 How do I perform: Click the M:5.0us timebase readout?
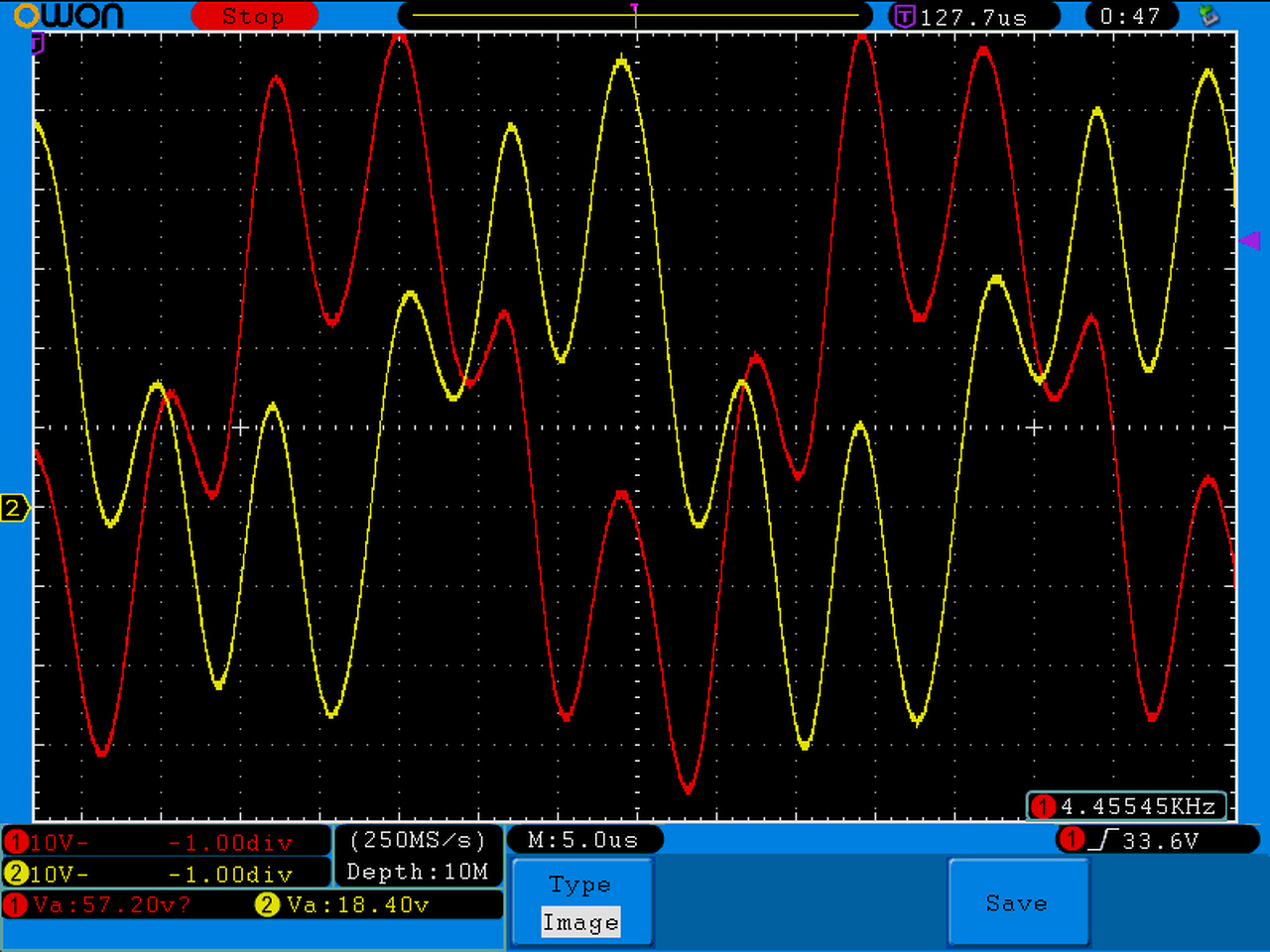tap(583, 840)
